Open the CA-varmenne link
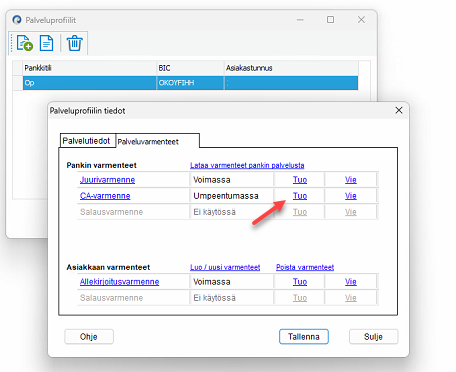The height and width of the screenshot is (372, 456). 105,196
